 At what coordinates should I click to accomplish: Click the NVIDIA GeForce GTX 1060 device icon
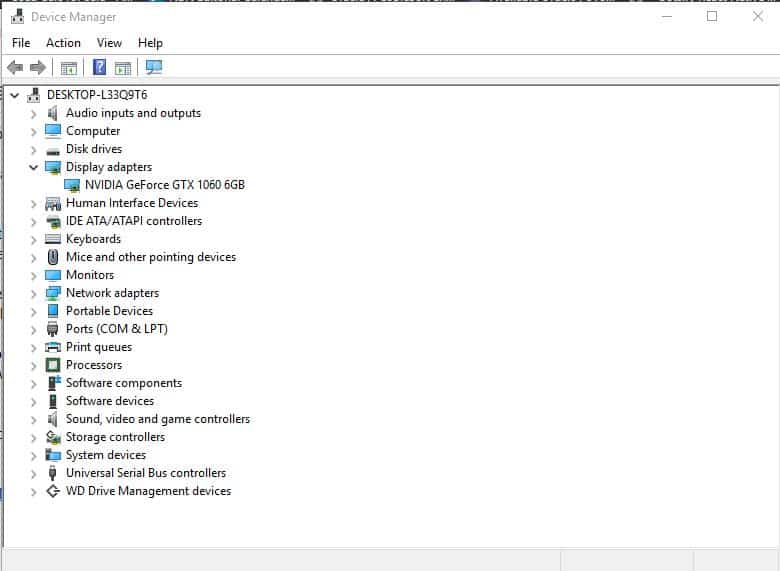tap(72, 185)
